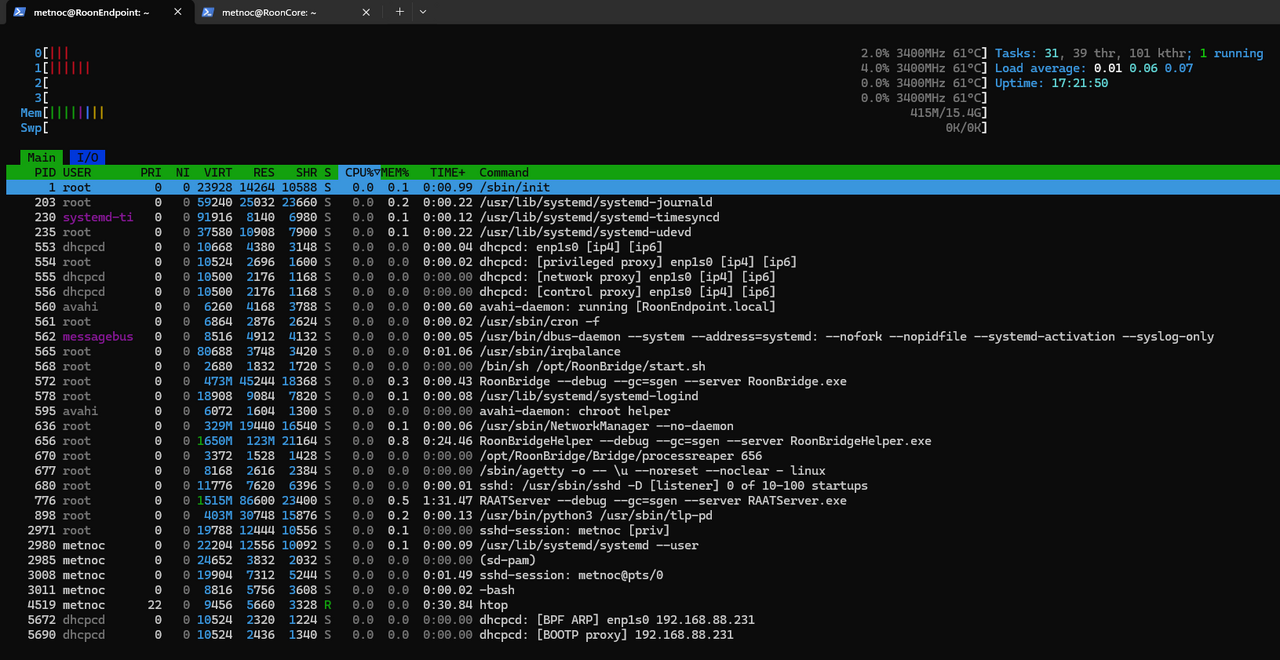Open a new terminal tab with plus button

coord(399,12)
